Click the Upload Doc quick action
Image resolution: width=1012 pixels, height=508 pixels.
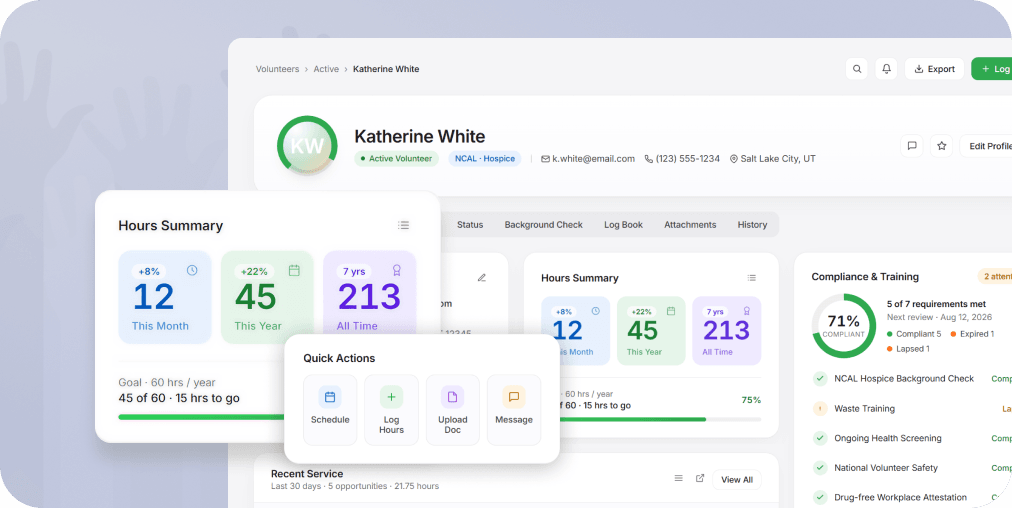coord(452,410)
